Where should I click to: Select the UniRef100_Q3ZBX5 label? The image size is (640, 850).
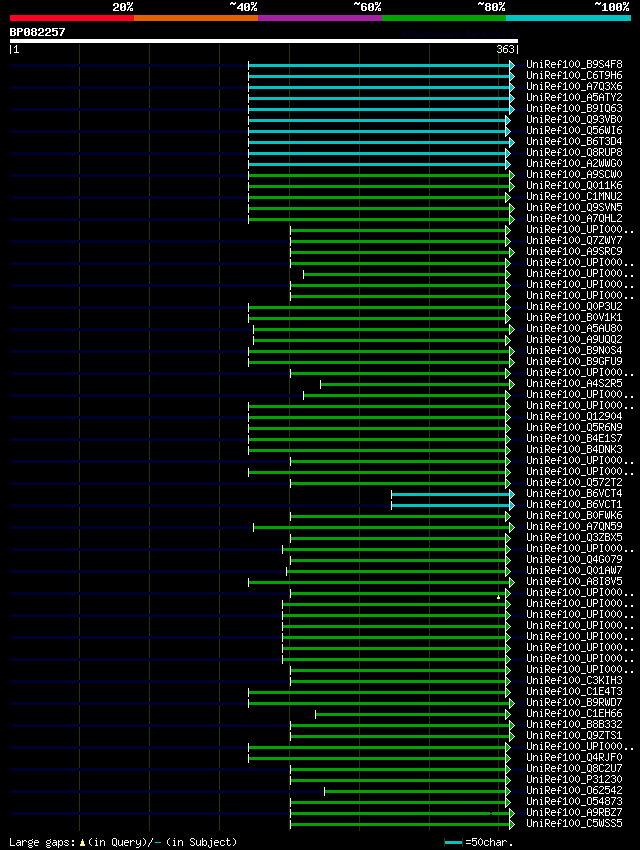574,537
